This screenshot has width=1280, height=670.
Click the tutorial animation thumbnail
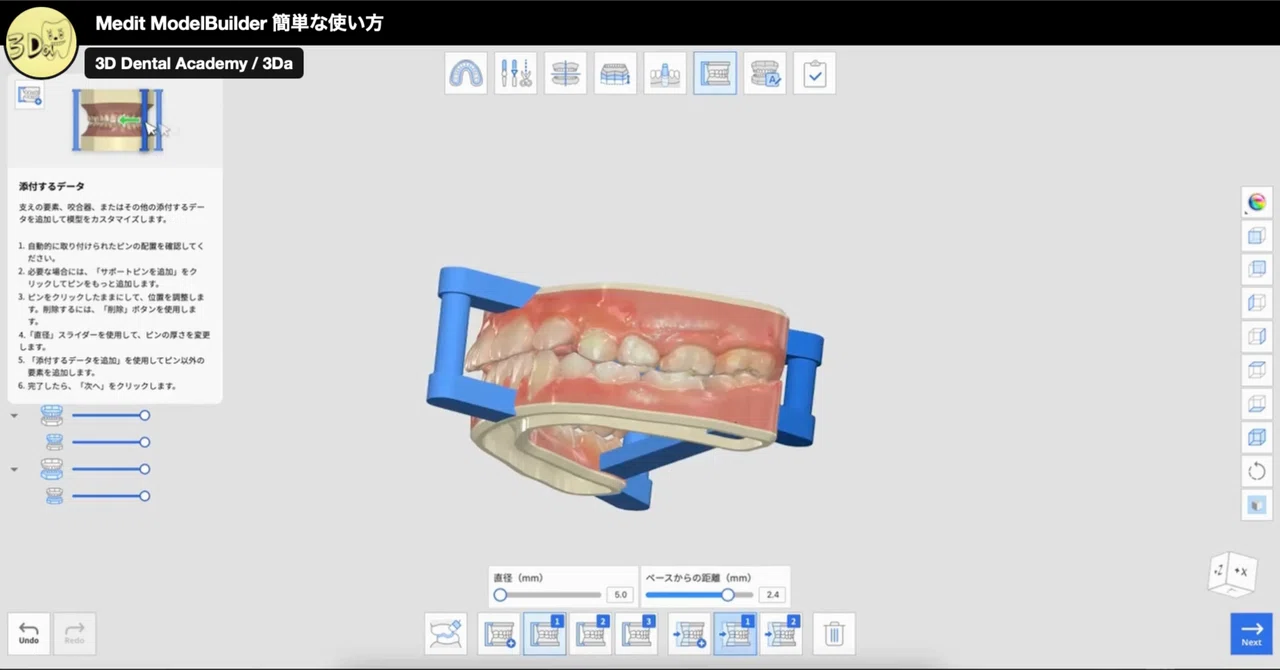click(117, 120)
